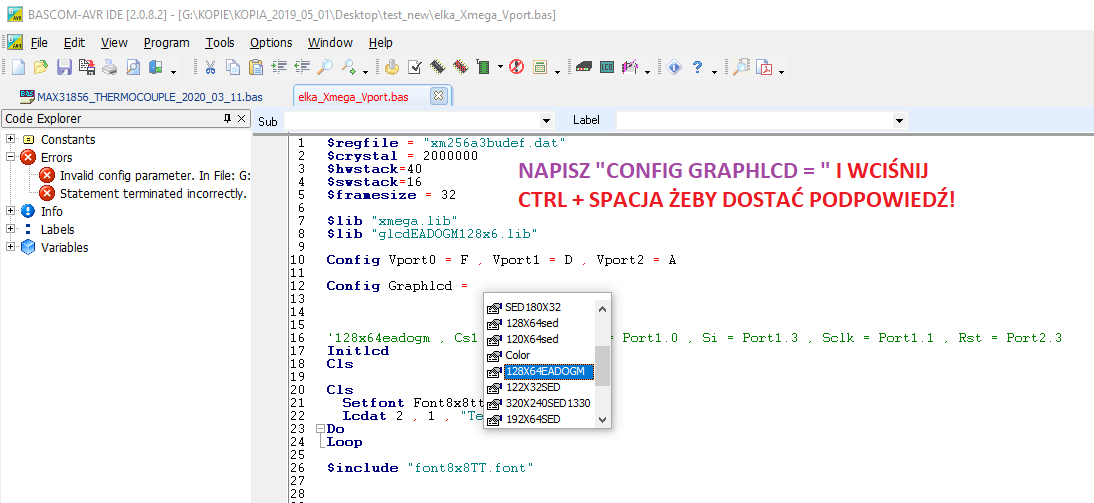Expand the Info tree node
This screenshot has width=1094, height=503.
[x=10, y=211]
